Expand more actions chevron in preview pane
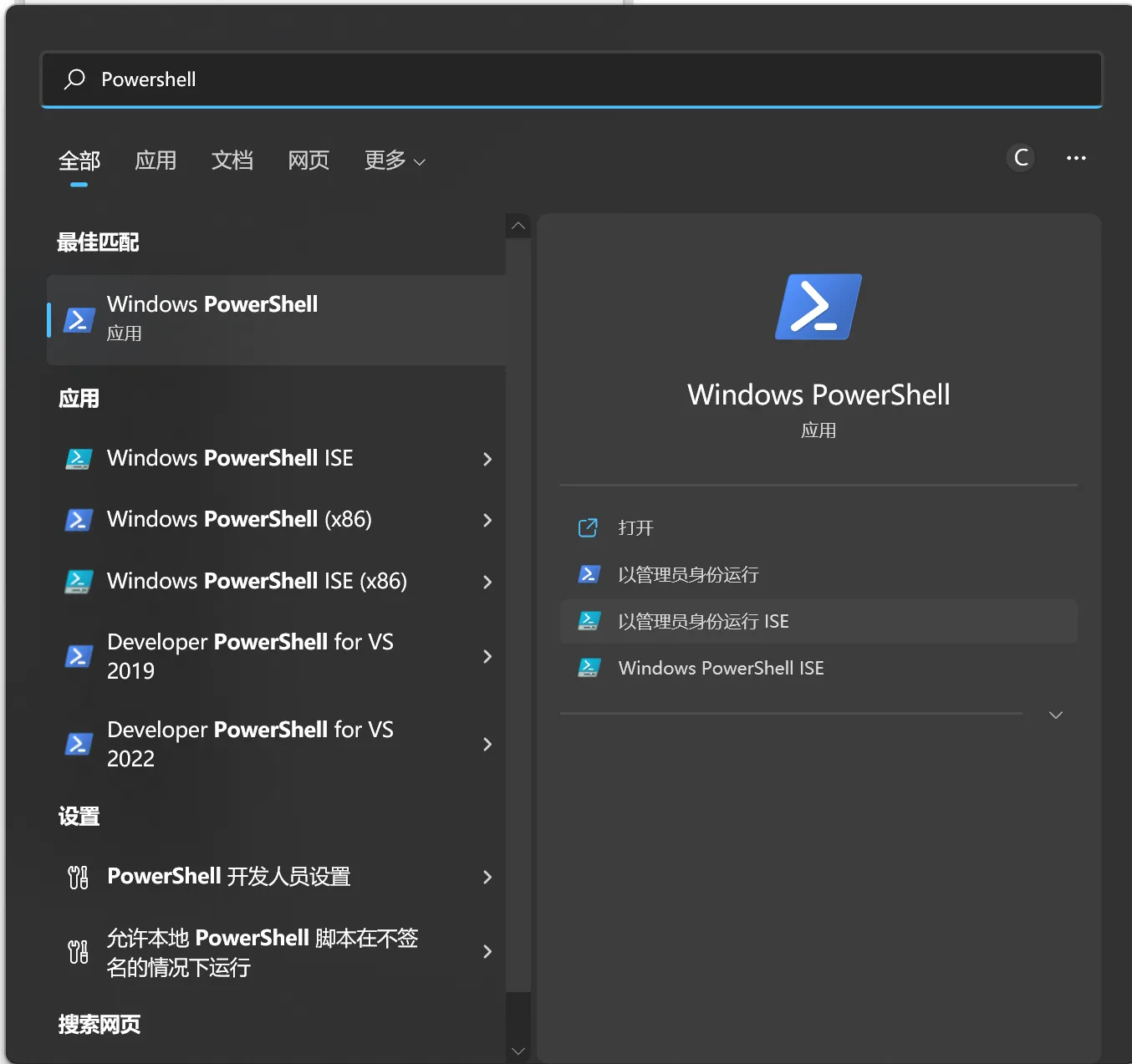Image resolution: width=1132 pixels, height=1064 pixels. click(x=1055, y=715)
